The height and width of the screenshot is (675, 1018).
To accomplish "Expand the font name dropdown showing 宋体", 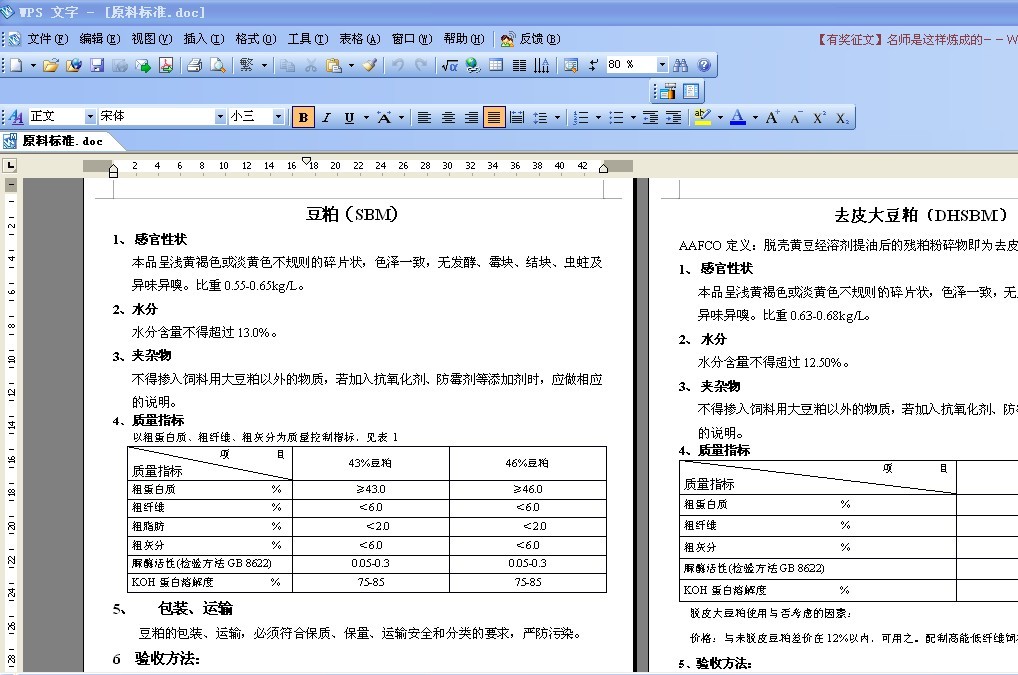I will (x=221, y=117).
